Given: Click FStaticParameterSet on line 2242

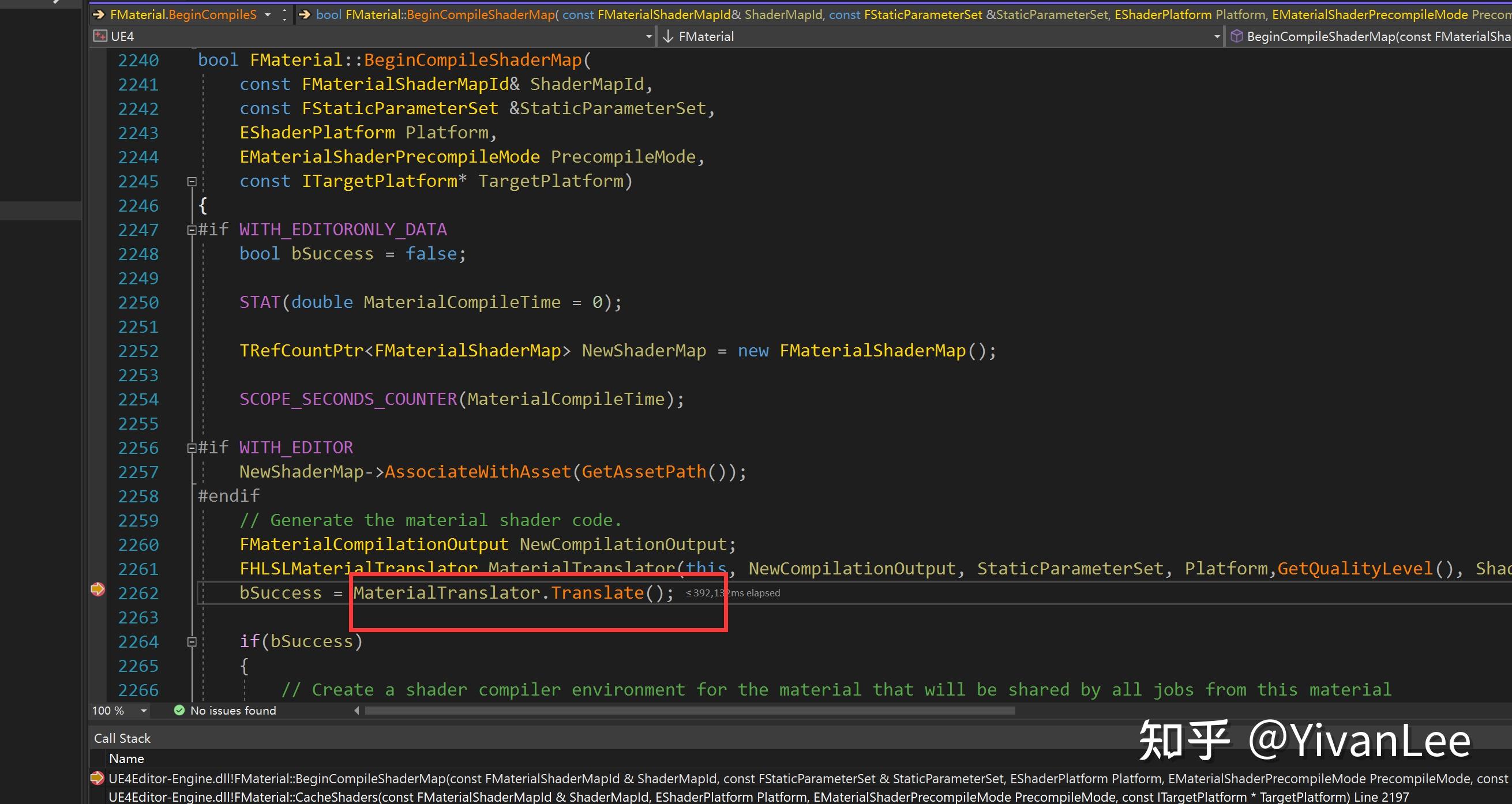Looking at the screenshot, I should (x=400, y=108).
